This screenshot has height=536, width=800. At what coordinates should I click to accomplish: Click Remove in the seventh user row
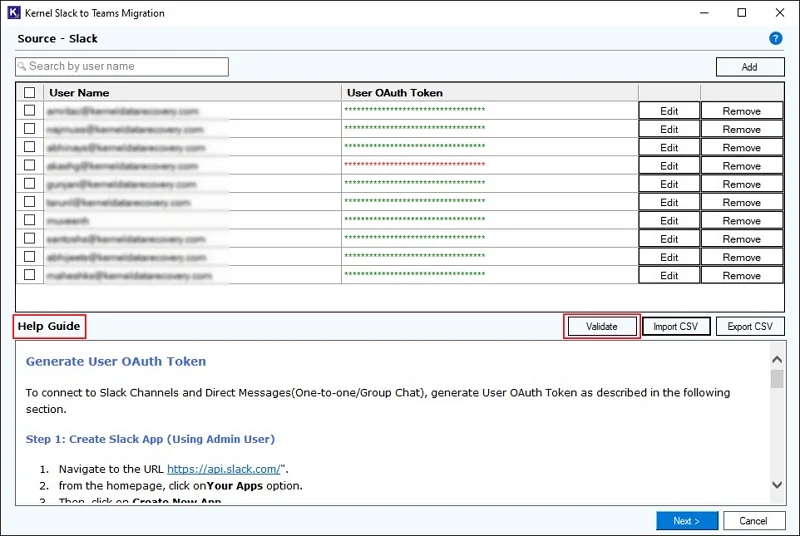click(742, 221)
